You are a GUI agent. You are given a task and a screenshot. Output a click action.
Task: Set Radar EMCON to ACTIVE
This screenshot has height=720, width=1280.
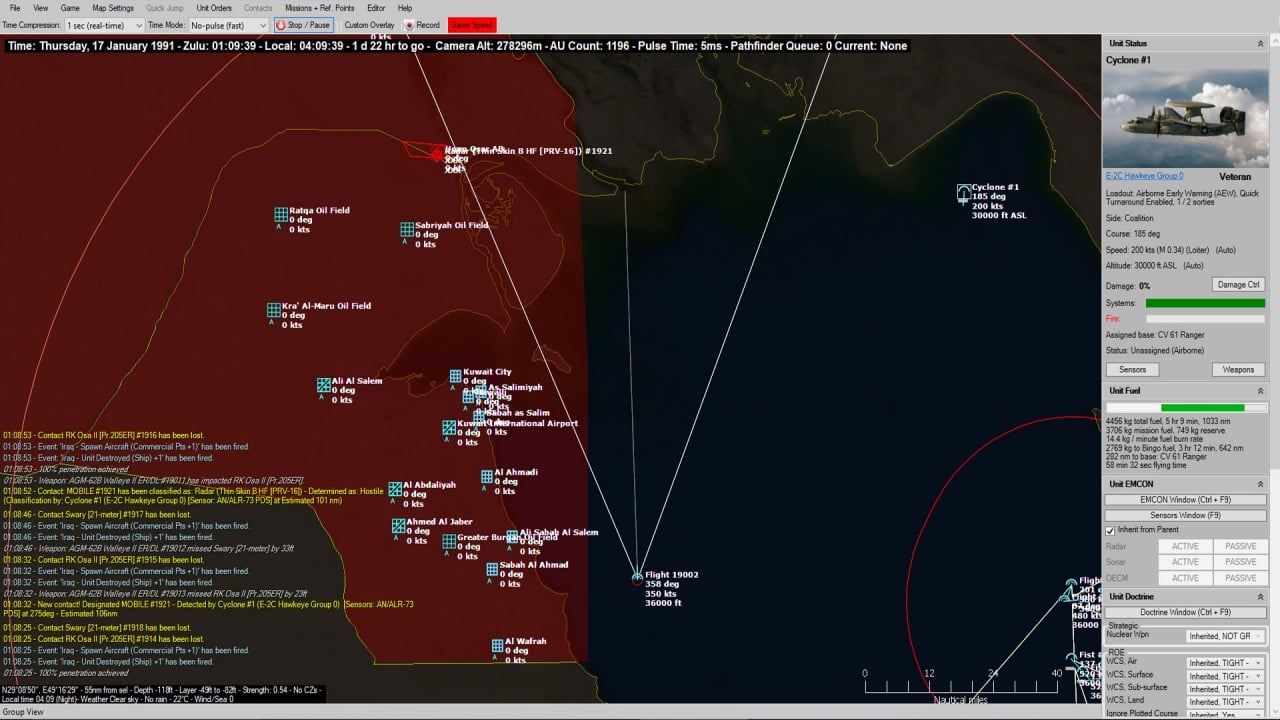(1185, 546)
